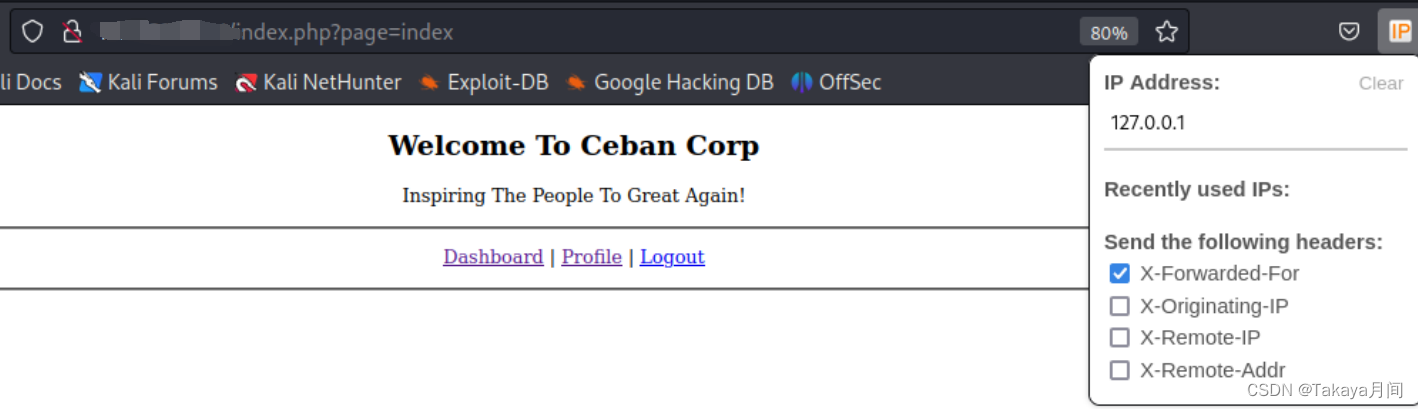
Task: Open the insecure connection lock icon
Action: click(x=71, y=32)
